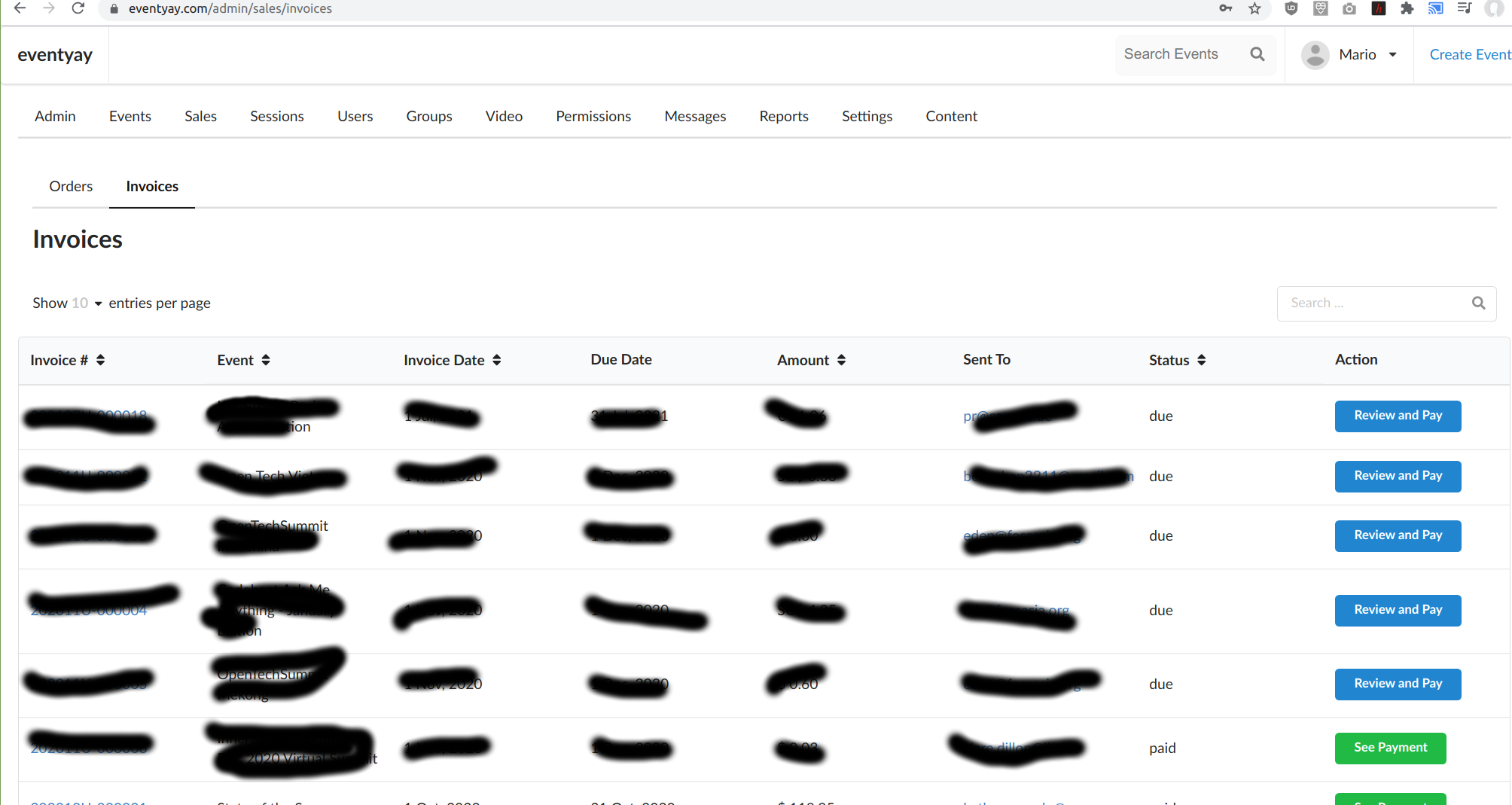The height and width of the screenshot is (805, 1512).
Task: Sort the table by Invoice #
Action: pyautogui.click(x=102, y=360)
